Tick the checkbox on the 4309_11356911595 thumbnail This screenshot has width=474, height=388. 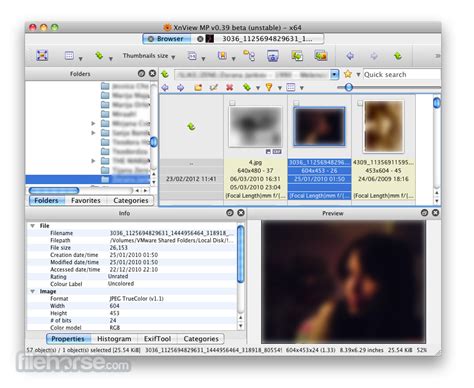[360, 103]
